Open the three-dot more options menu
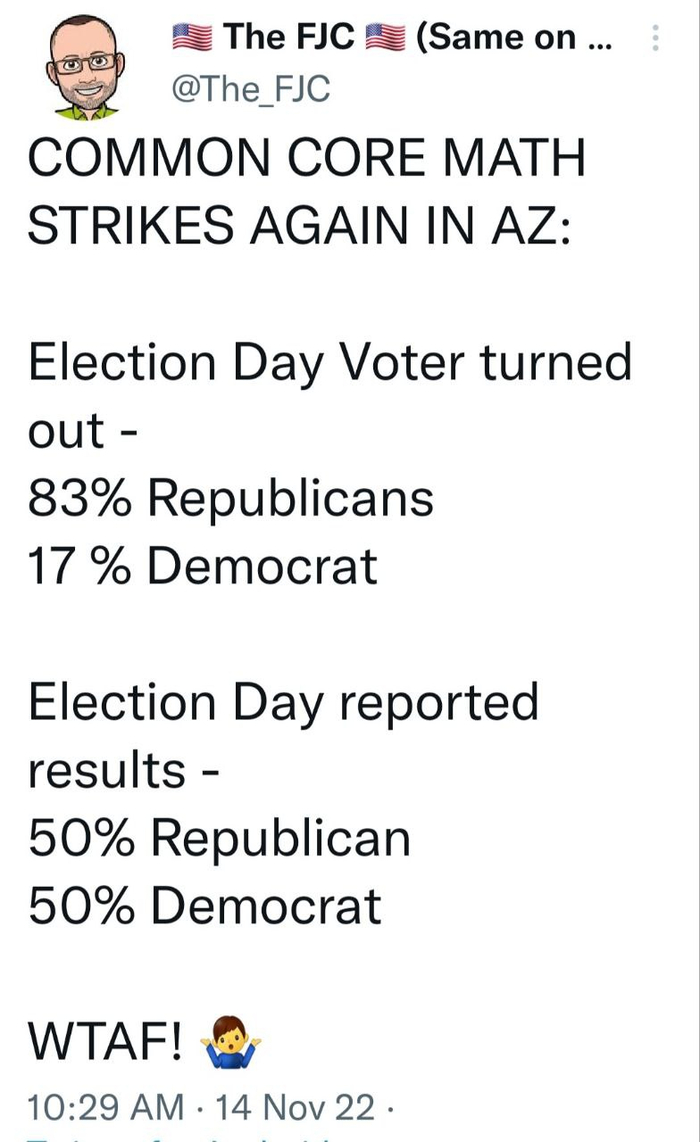This screenshot has height=1142, width=700. [656, 38]
